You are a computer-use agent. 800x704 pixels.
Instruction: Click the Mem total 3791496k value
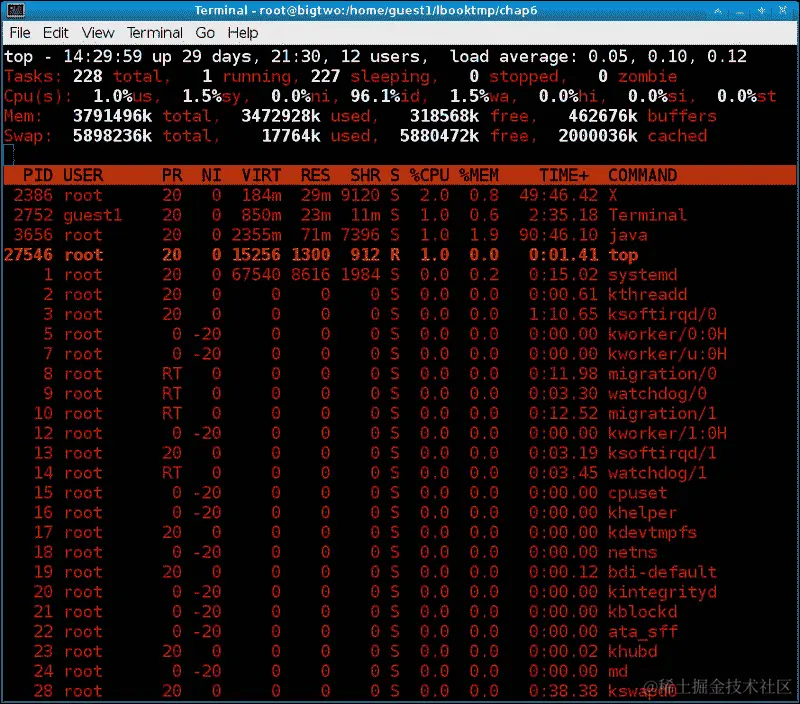113,116
